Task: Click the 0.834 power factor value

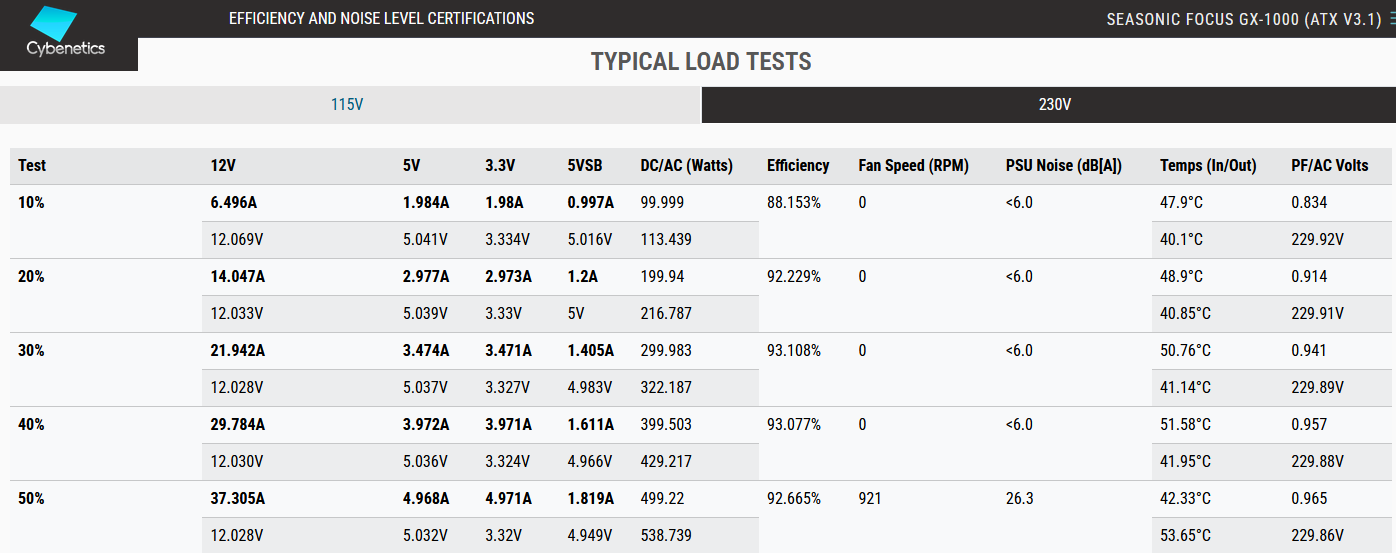Action: (x=1309, y=203)
